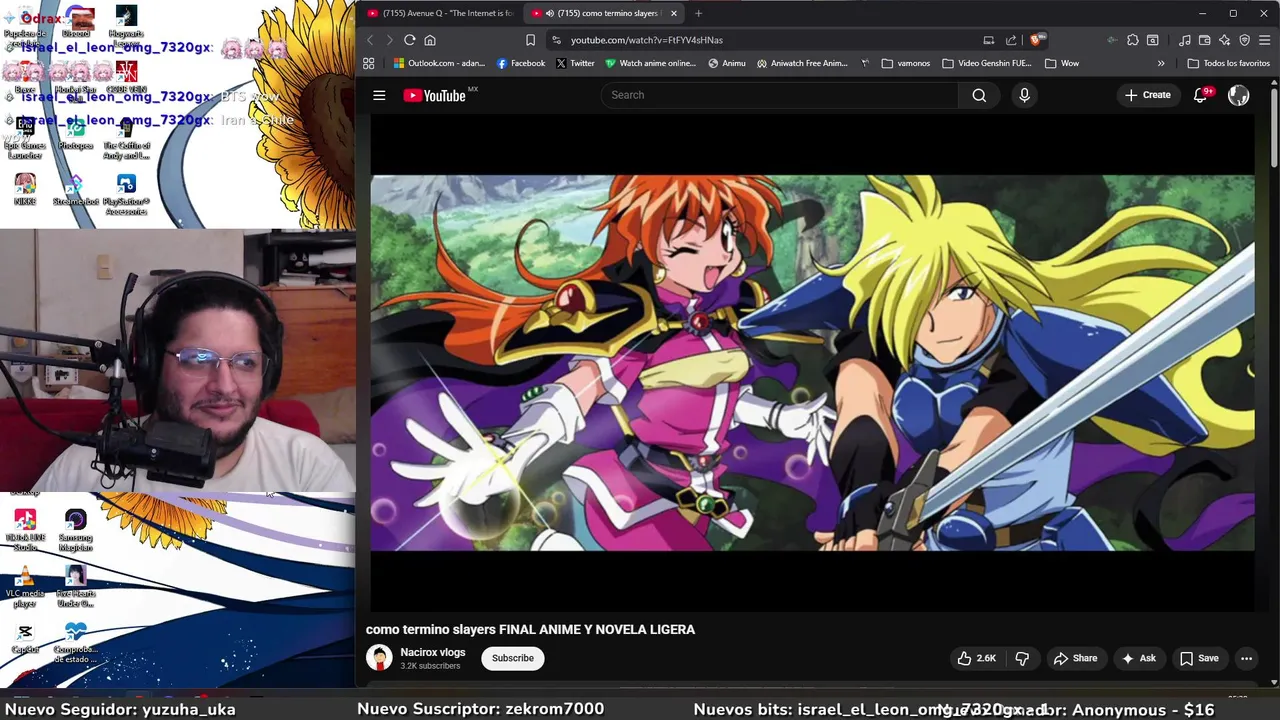This screenshot has height=720, width=1280.
Task: Open the CODE VEIN desktop shortcut
Action: [126, 77]
